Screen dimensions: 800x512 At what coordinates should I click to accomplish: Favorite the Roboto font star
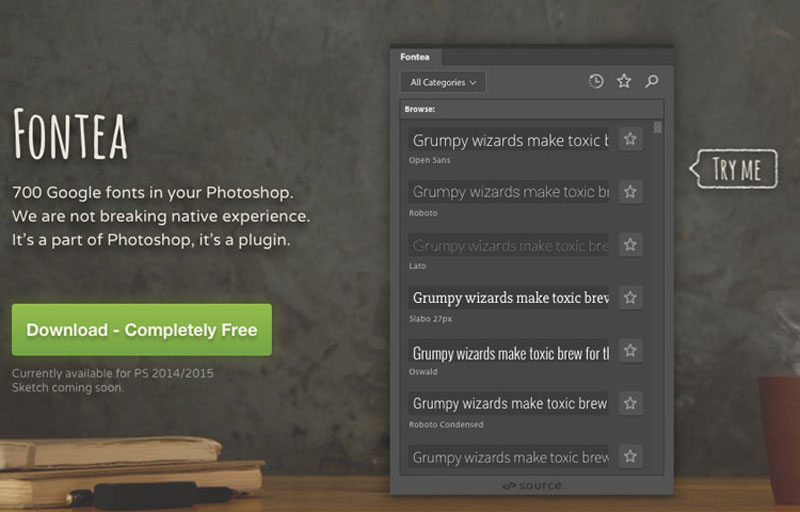point(630,192)
